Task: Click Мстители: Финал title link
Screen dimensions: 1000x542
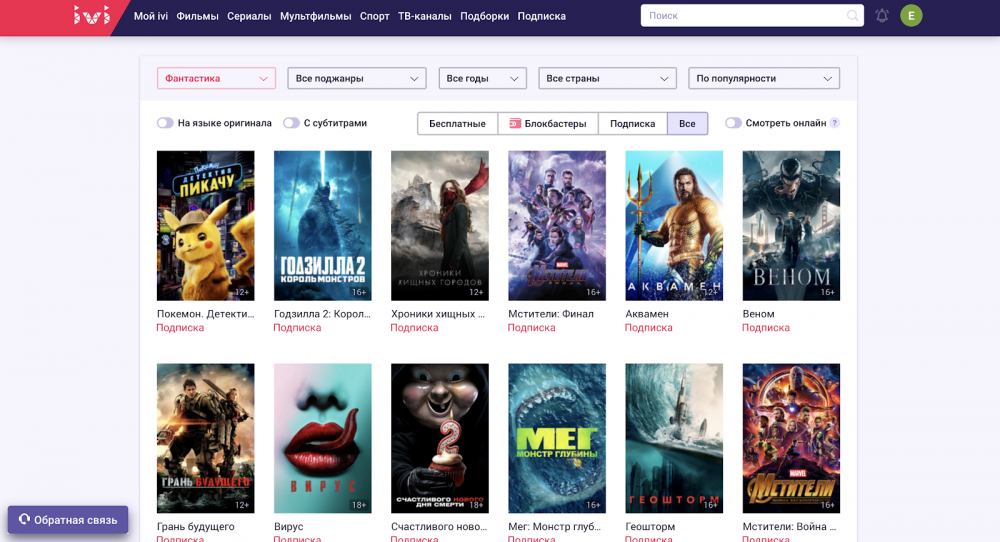Action: pos(551,314)
